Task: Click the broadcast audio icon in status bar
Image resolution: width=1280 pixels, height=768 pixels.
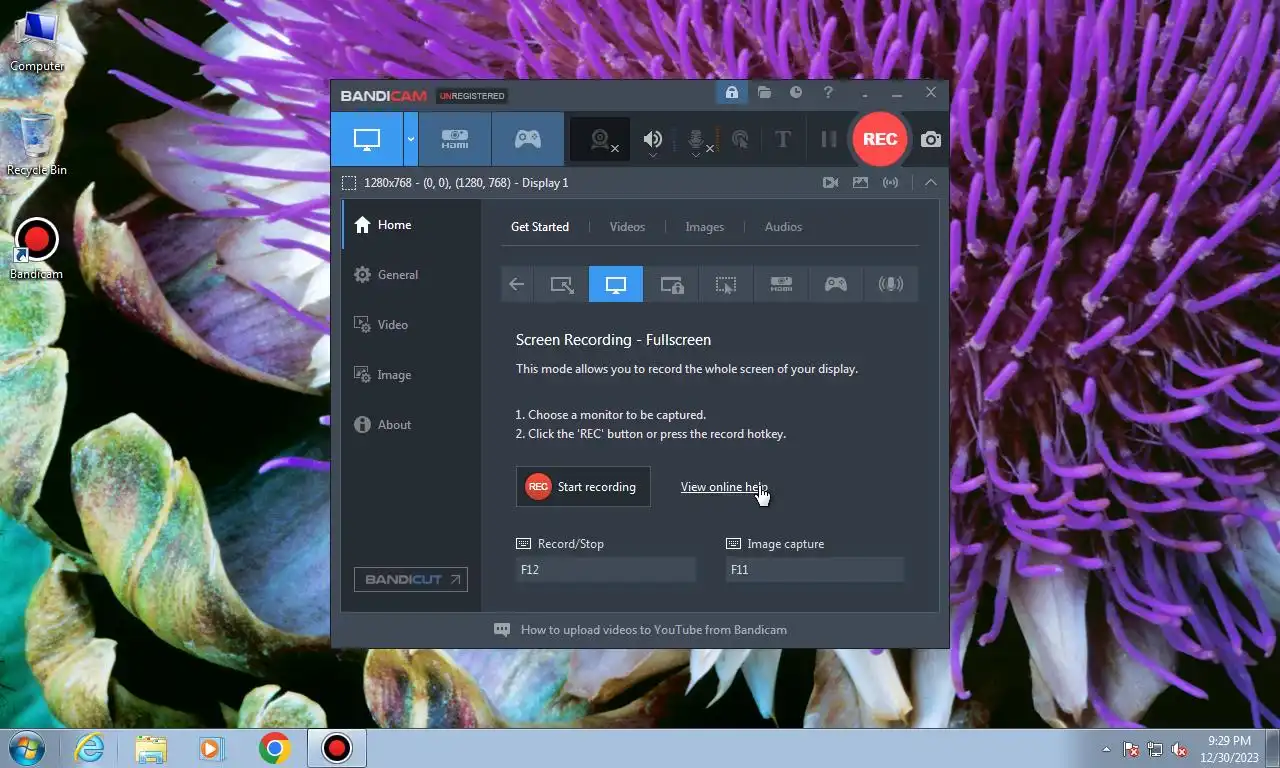Action: 890,183
